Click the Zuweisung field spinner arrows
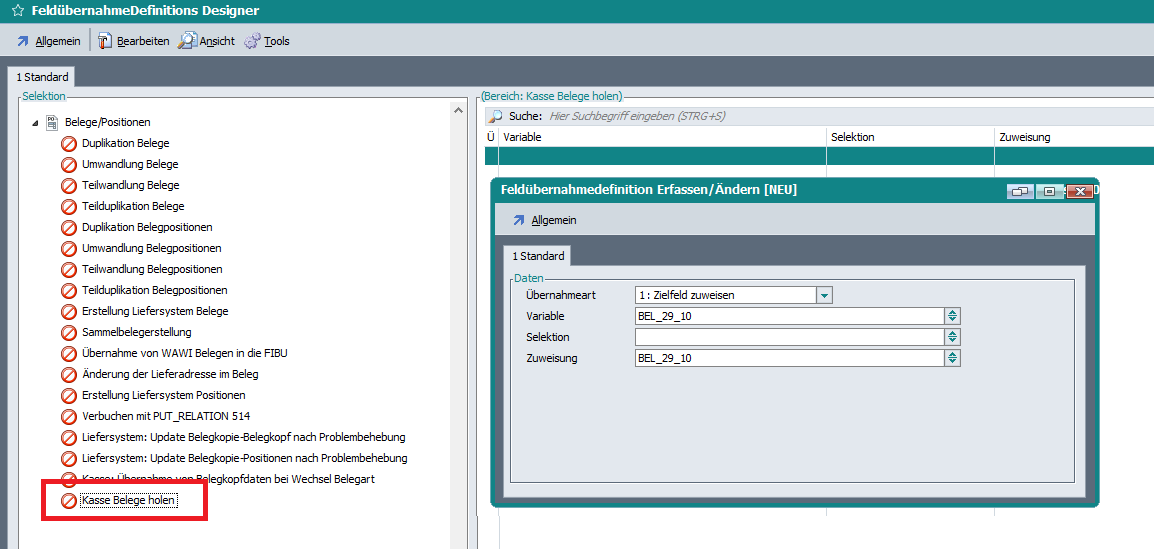Image resolution: width=1166 pixels, height=549 pixels. click(952, 358)
